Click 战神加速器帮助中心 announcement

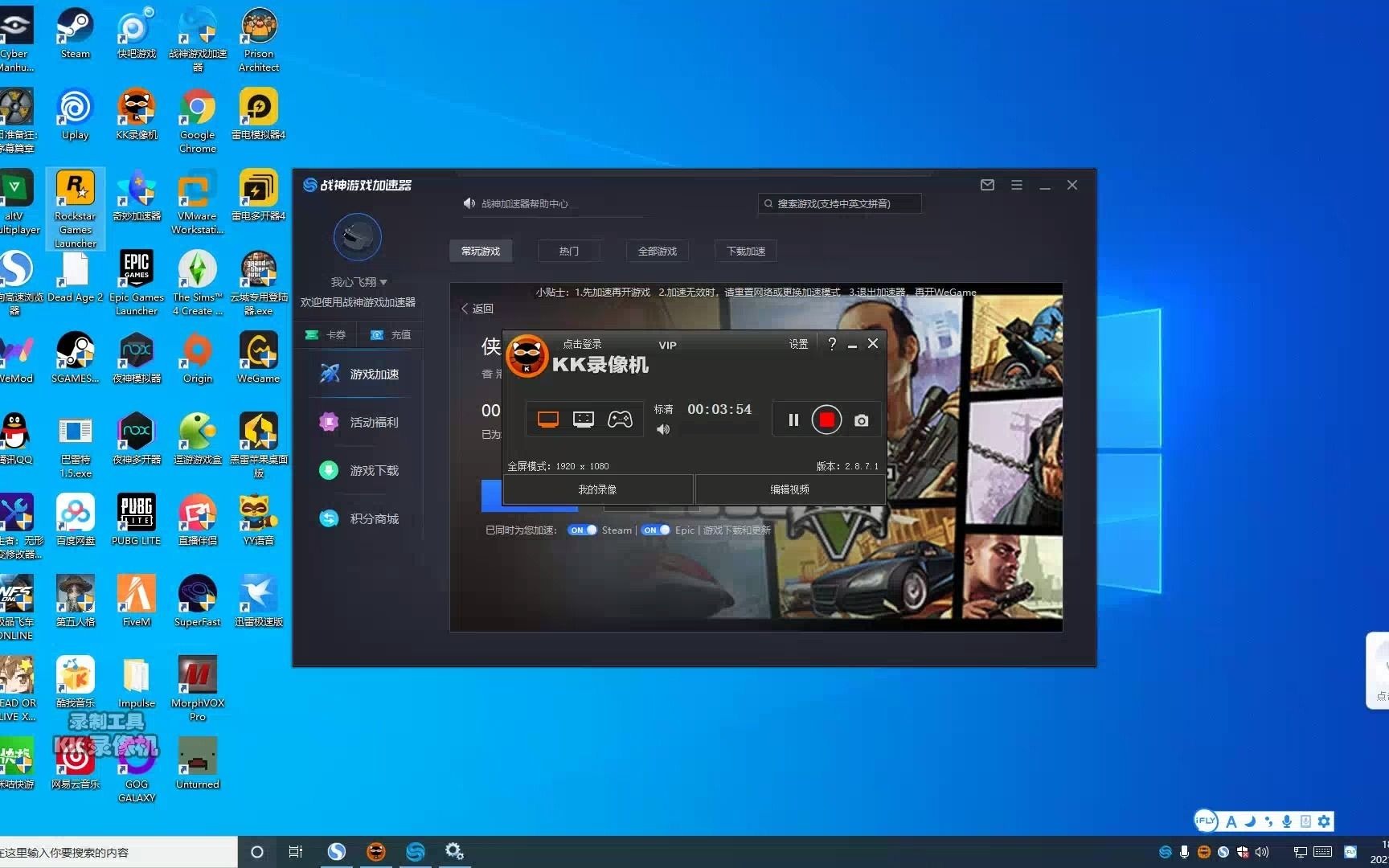point(524,203)
